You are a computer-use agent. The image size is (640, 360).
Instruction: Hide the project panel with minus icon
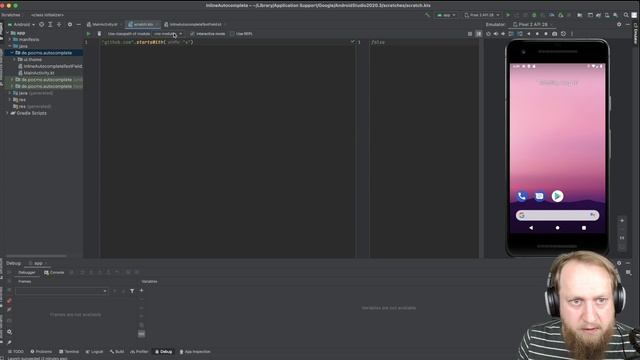coord(79,24)
